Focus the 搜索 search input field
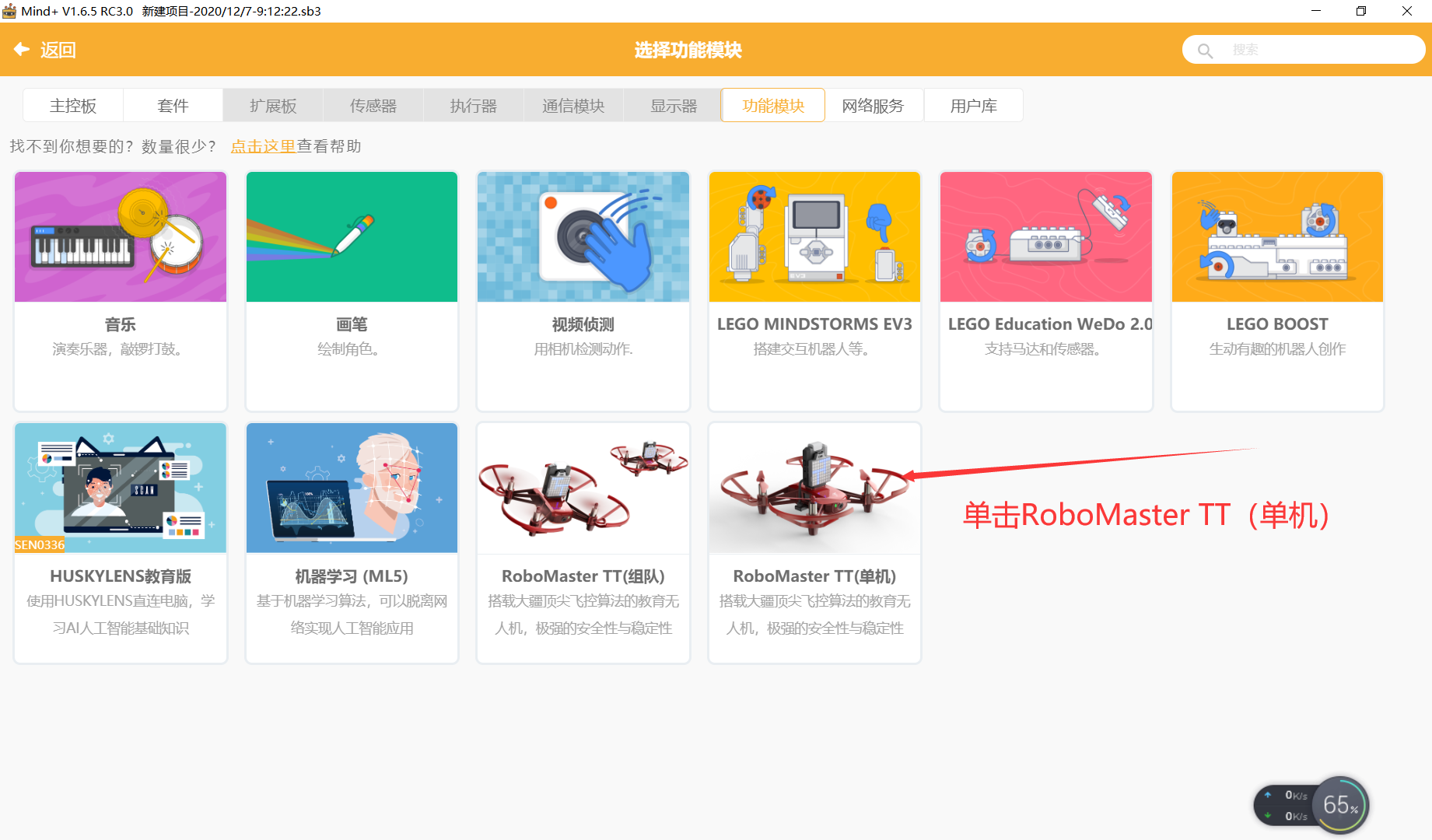 click(x=1304, y=50)
